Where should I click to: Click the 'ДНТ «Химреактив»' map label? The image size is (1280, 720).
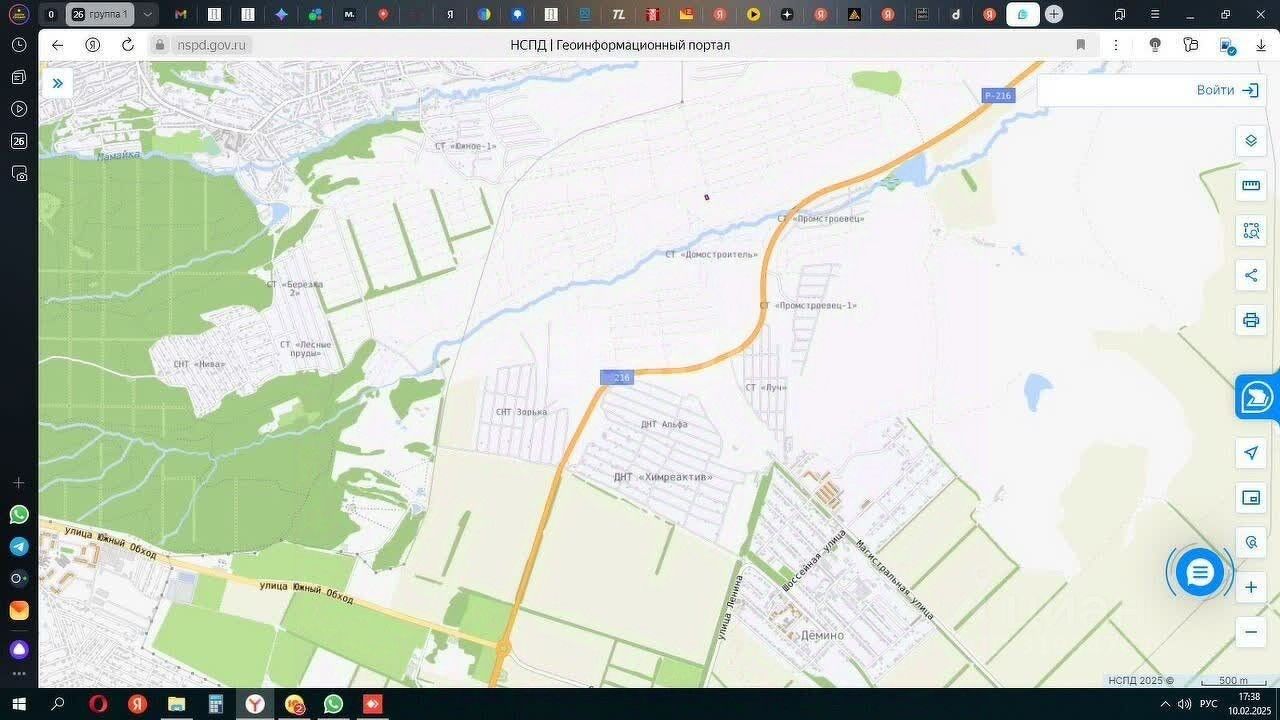pyautogui.click(x=663, y=477)
